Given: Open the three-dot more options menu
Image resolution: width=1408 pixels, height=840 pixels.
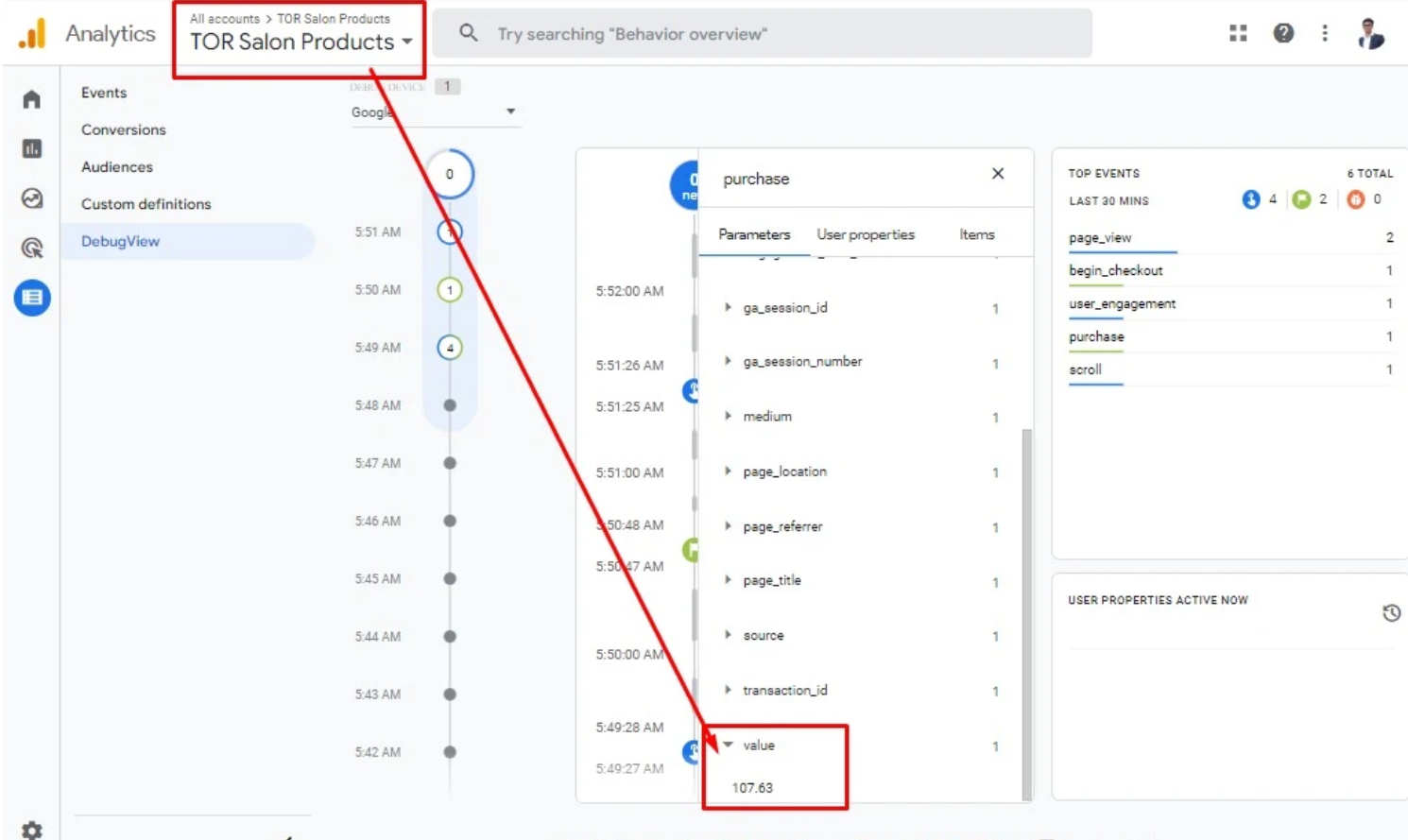Looking at the screenshot, I should (1325, 34).
